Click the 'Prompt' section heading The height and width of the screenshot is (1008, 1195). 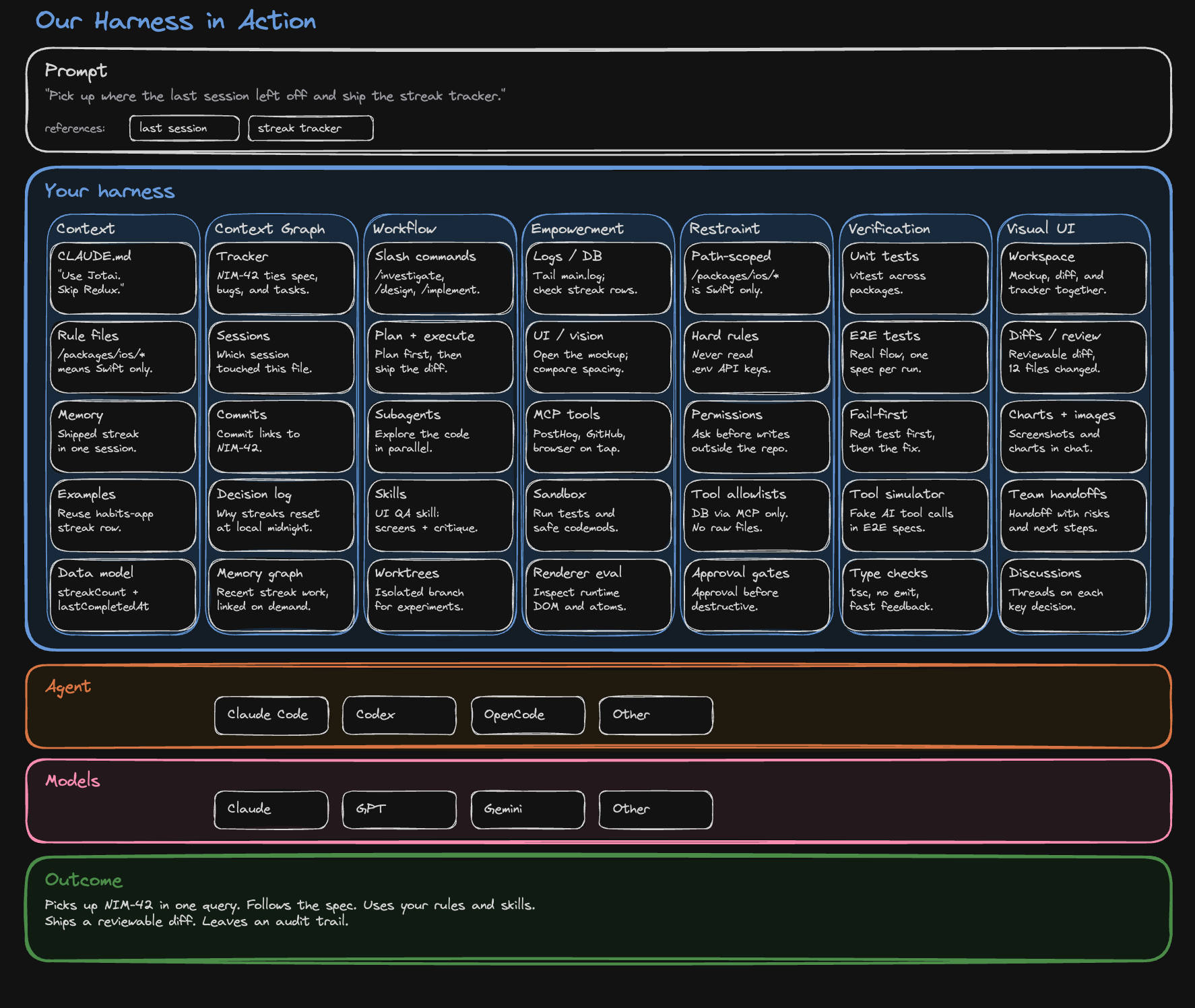(76, 71)
